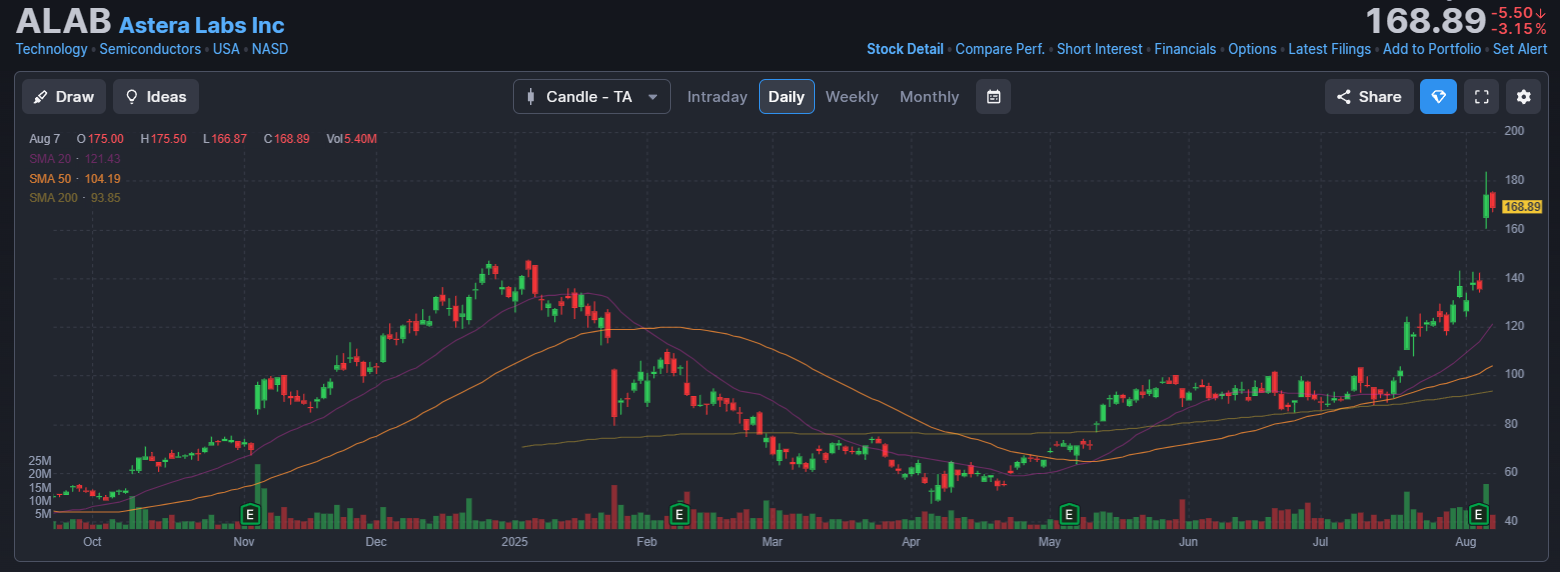This screenshot has width=1560, height=572.
Task: Open the calendar date range icon
Action: tap(993, 97)
